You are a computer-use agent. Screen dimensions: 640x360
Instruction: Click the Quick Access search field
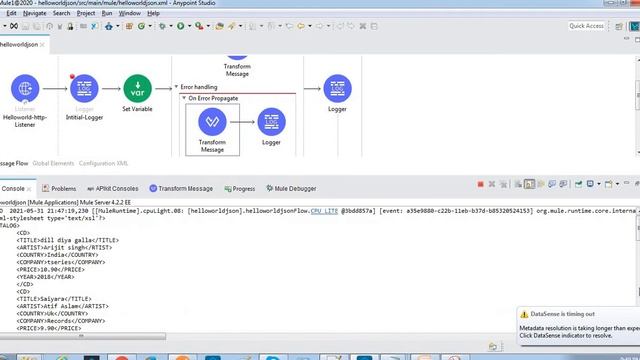[x=587, y=26]
